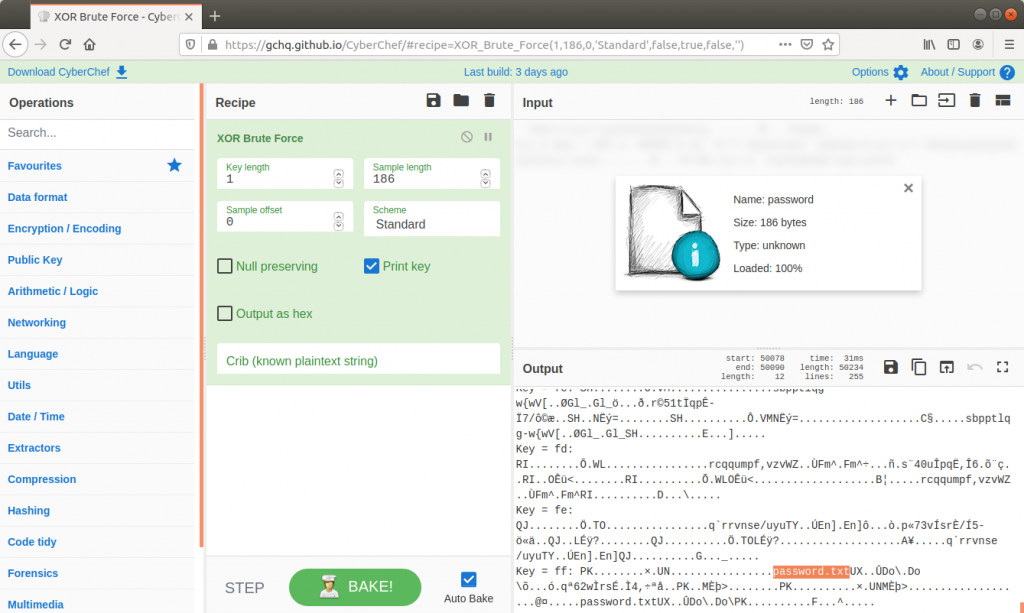This screenshot has width=1024, height=613.
Task: Uncheck Print key checkbox
Action: [x=372, y=266]
